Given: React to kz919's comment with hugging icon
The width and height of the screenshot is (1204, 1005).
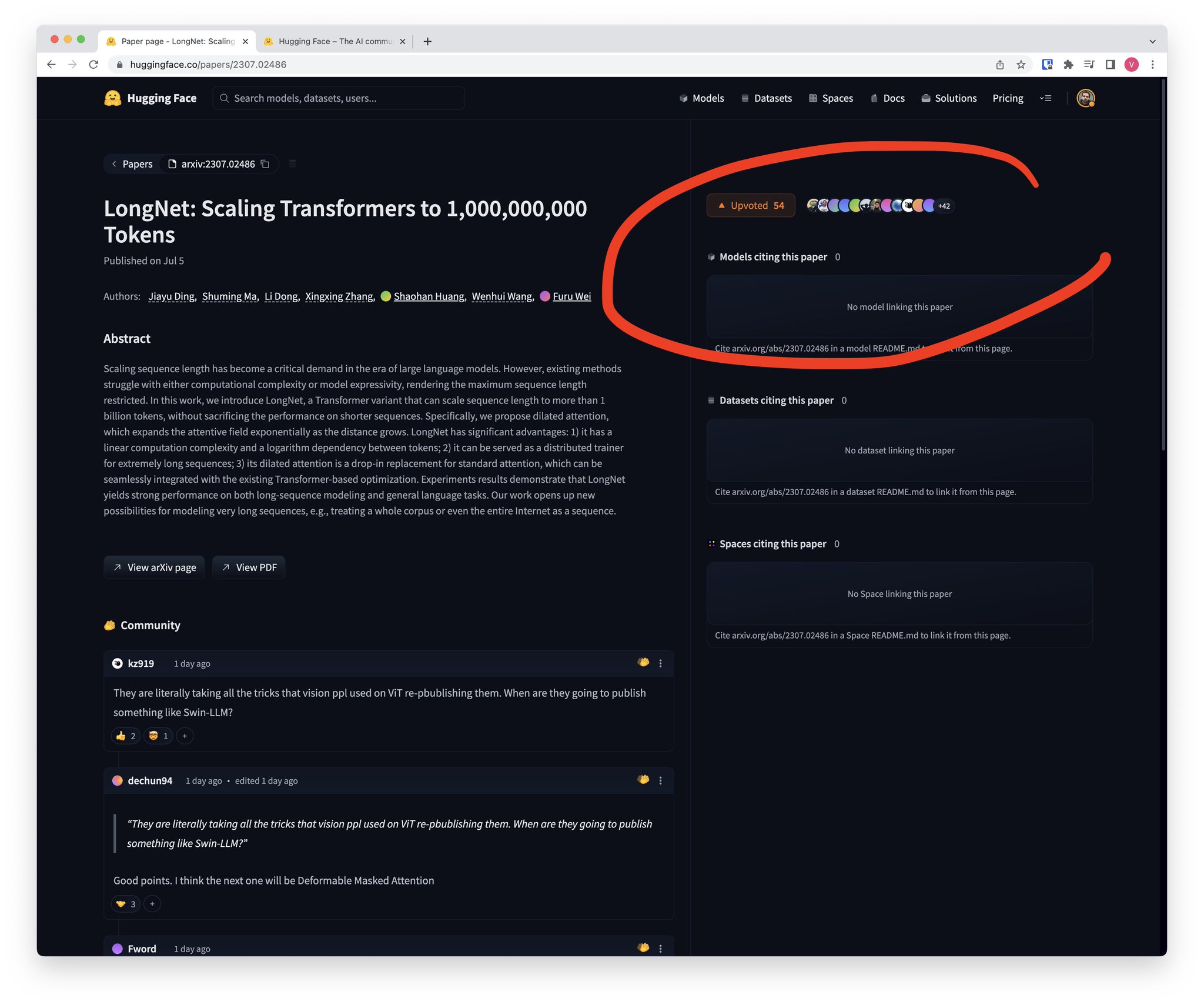Looking at the screenshot, I should pos(643,663).
